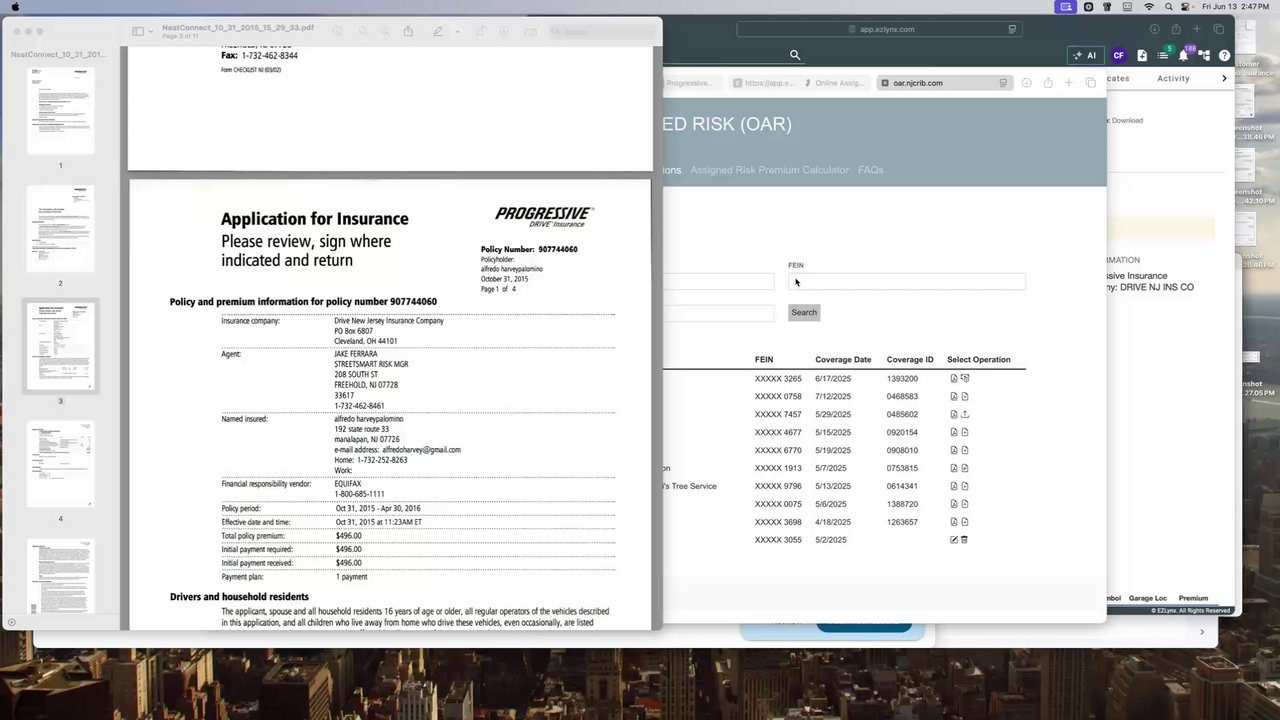
Task: Click the Coverage ID column header
Action: point(910,360)
